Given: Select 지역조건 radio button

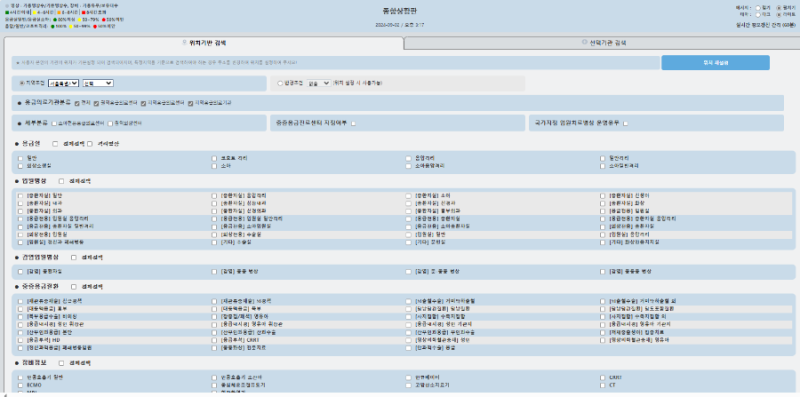Looking at the screenshot, I should coord(21,83).
